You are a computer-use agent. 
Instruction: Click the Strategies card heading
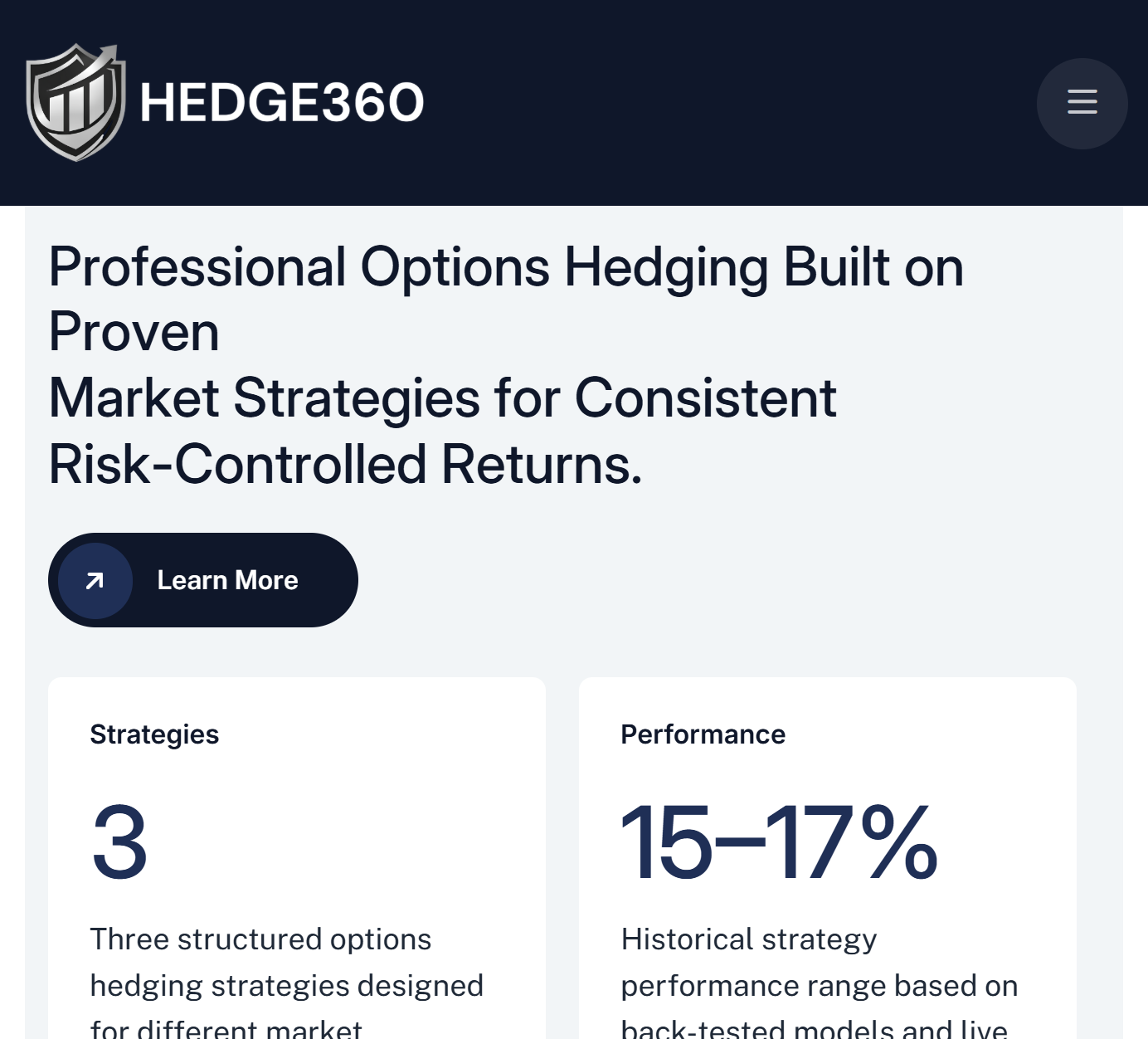tap(154, 734)
